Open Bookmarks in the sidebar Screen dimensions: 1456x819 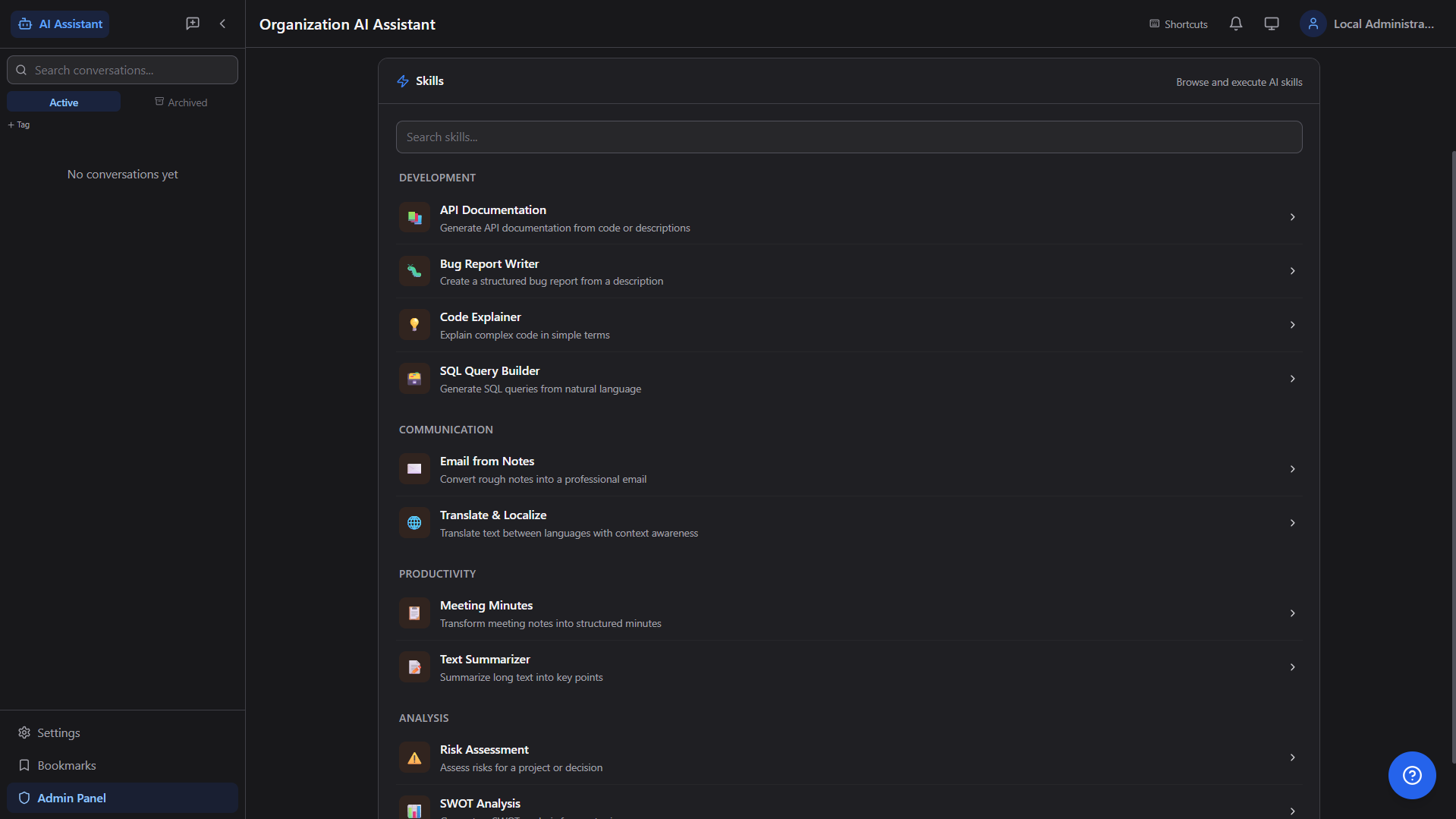click(67, 765)
